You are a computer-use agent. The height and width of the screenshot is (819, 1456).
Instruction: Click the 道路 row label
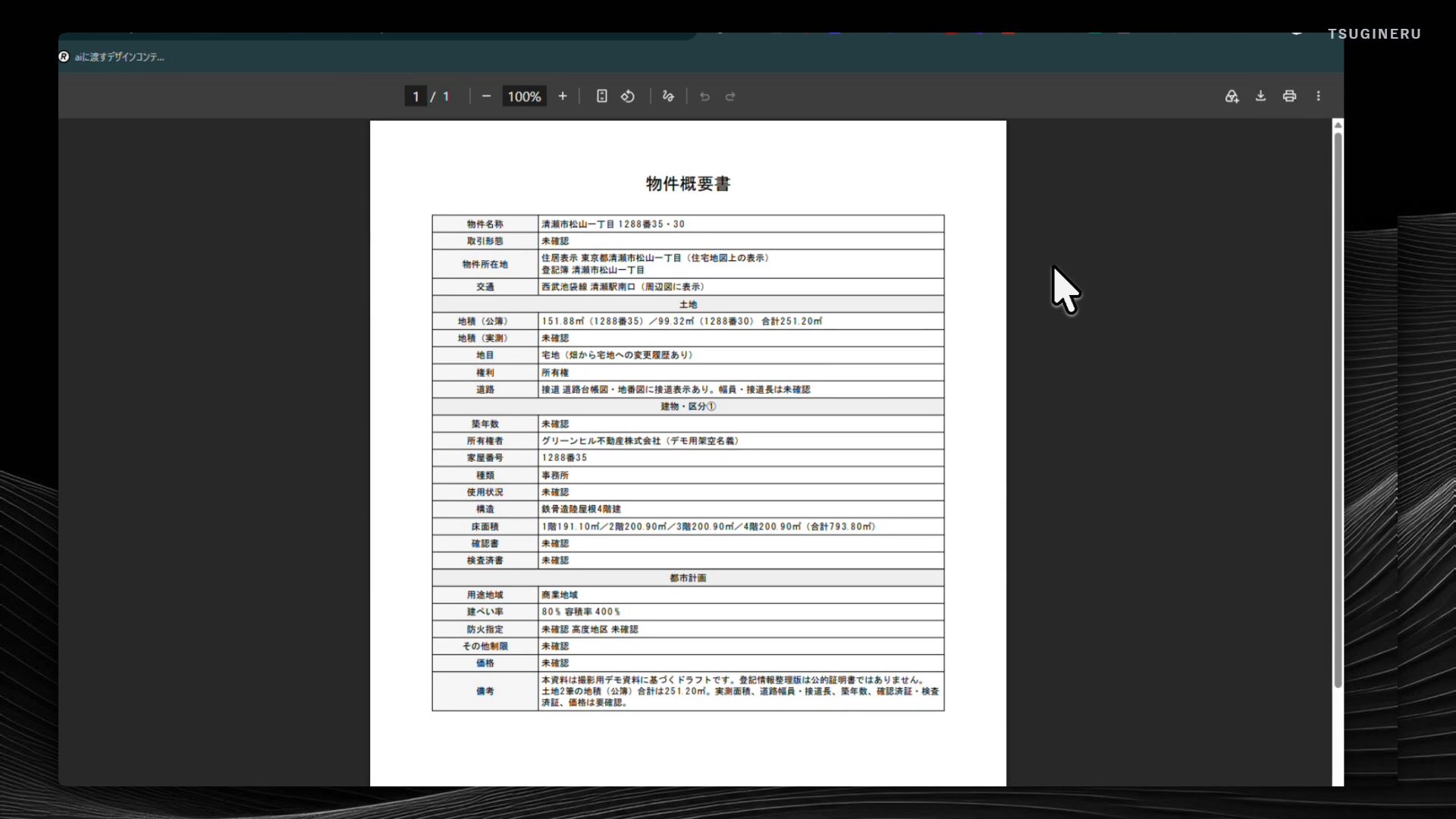pos(485,390)
